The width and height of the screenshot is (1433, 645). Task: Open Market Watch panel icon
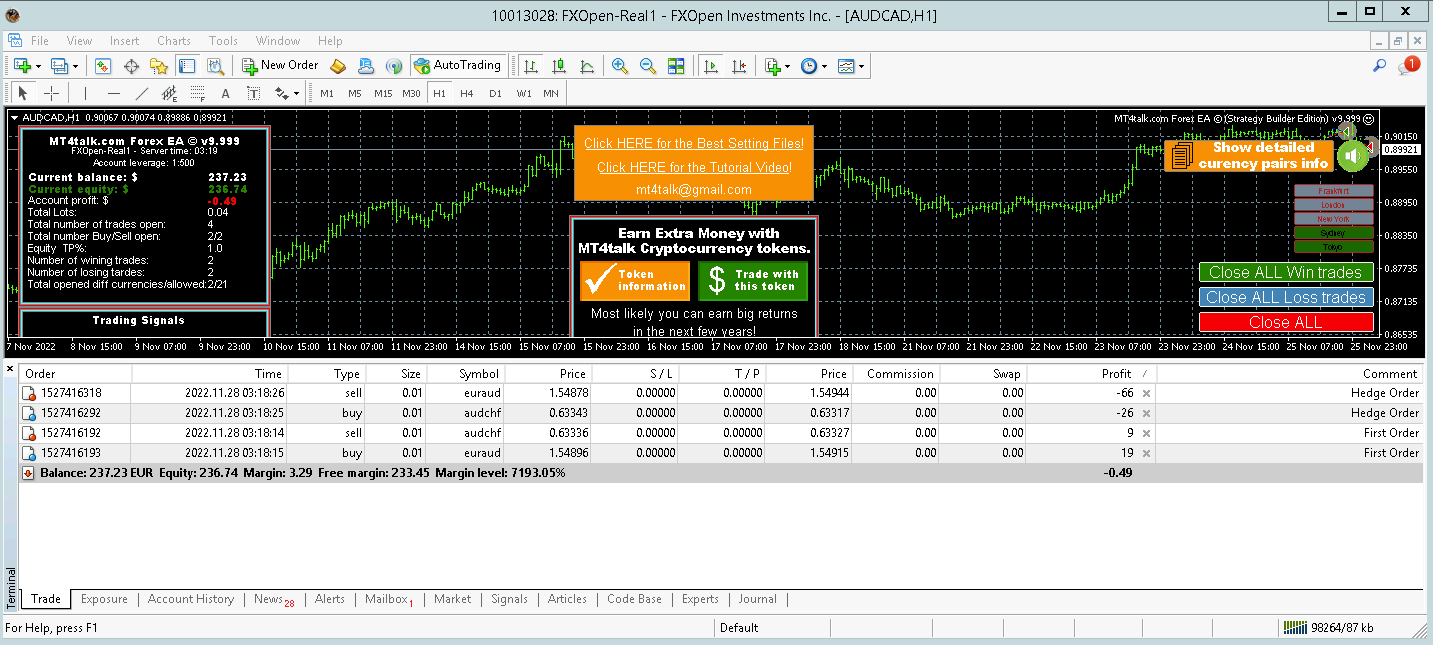tap(102, 66)
